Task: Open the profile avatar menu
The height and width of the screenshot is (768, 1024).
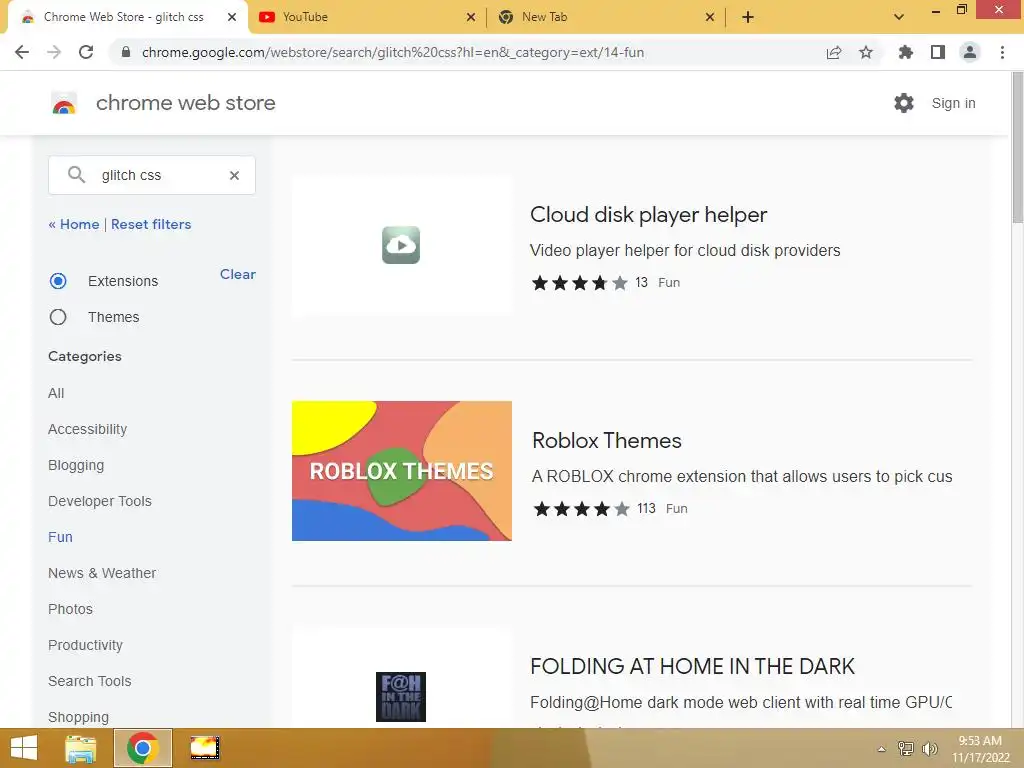Action: click(x=970, y=52)
